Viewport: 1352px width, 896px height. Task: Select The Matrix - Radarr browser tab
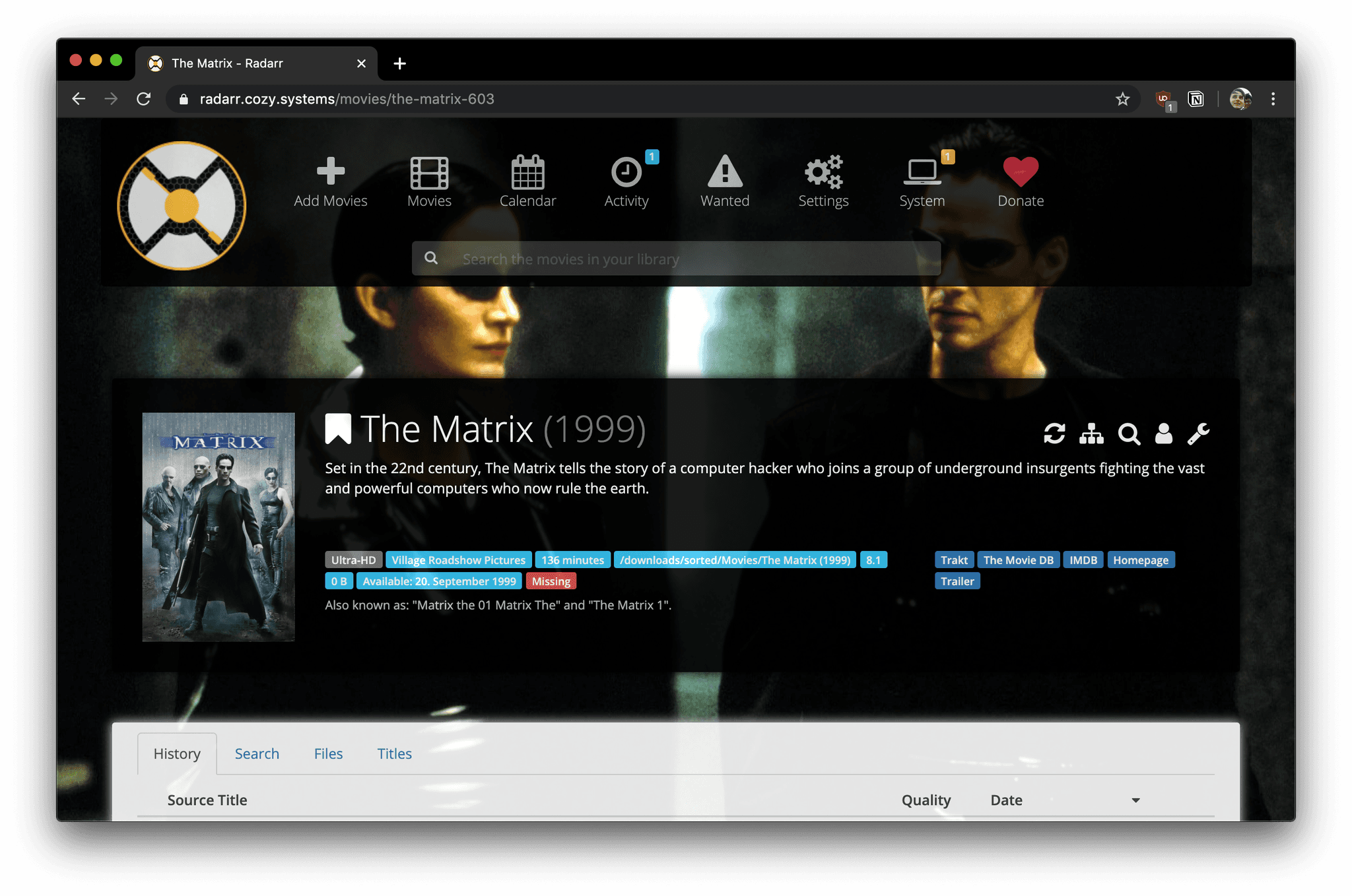(x=256, y=63)
